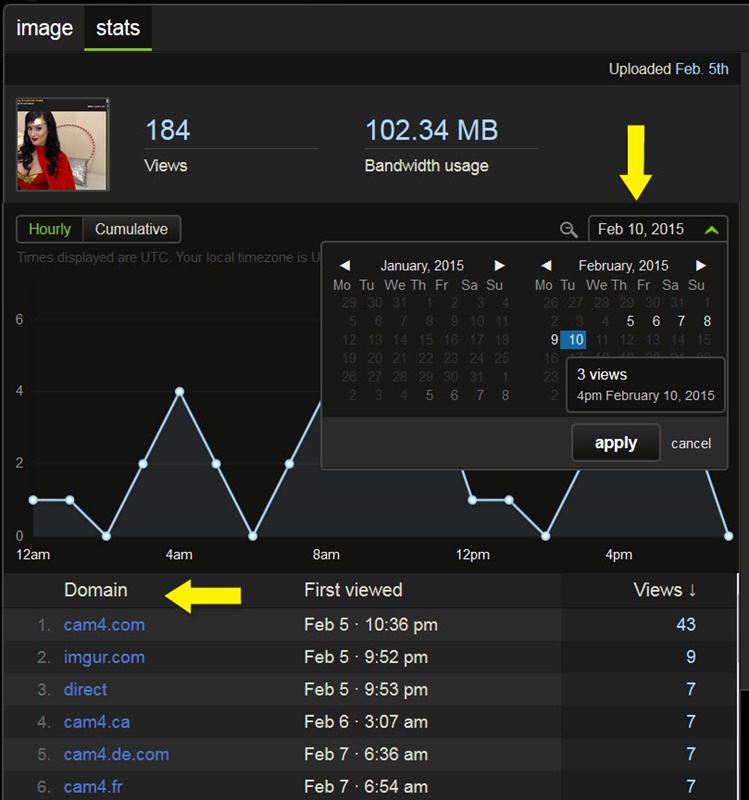Viewport: 749px width, 800px height.
Task: Open the cam4.de.com domain link
Action: 116,754
